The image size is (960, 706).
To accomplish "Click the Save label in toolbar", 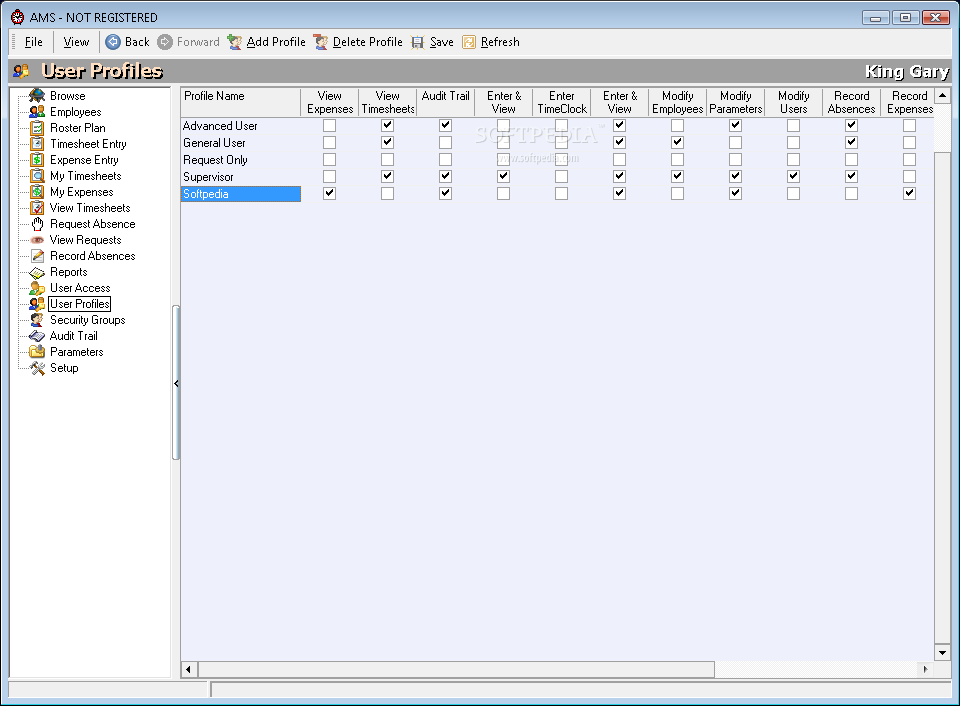I will [441, 42].
